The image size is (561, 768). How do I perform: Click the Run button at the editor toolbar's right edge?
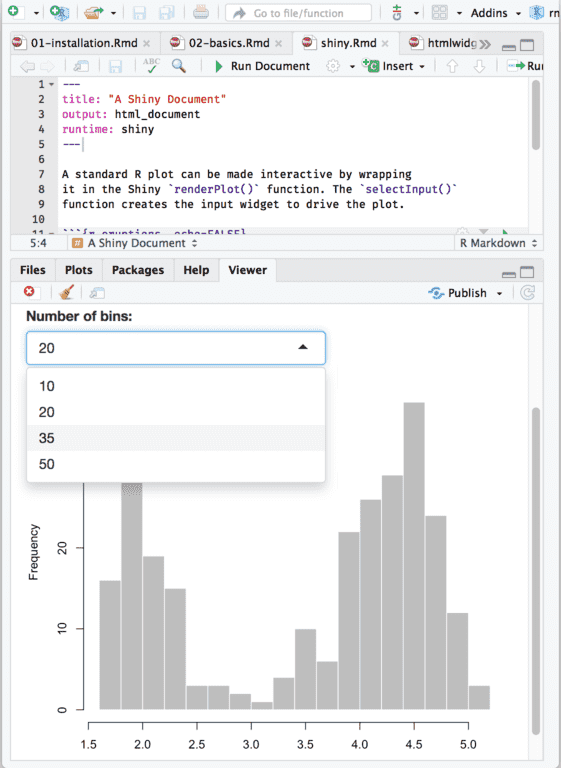click(x=524, y=66)
